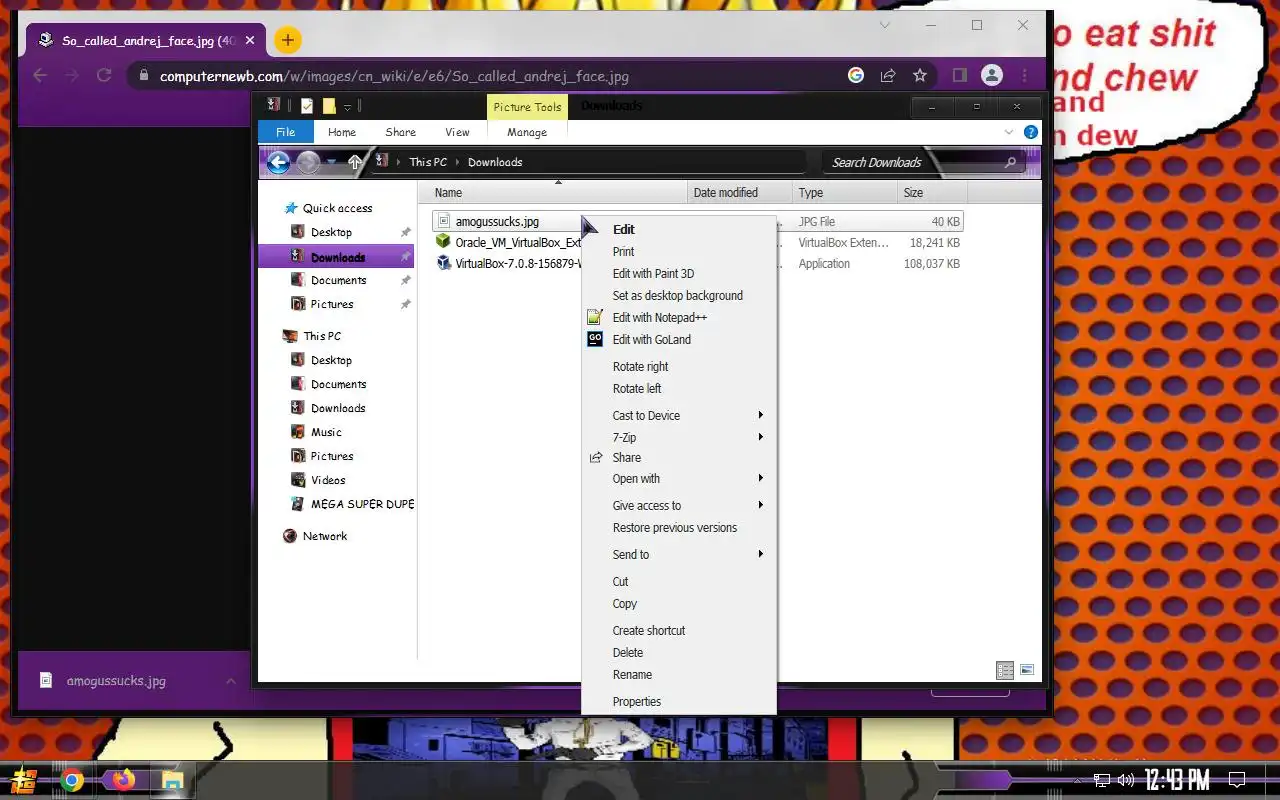The height and width of the screenshot is (800, 1280).
Task: Open the notification center icon
Action: [x=1236, y=780]
